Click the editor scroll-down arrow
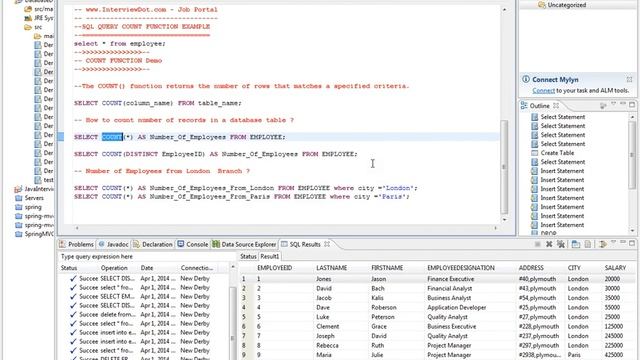This screenshot has width=640, height=360. 504,220
